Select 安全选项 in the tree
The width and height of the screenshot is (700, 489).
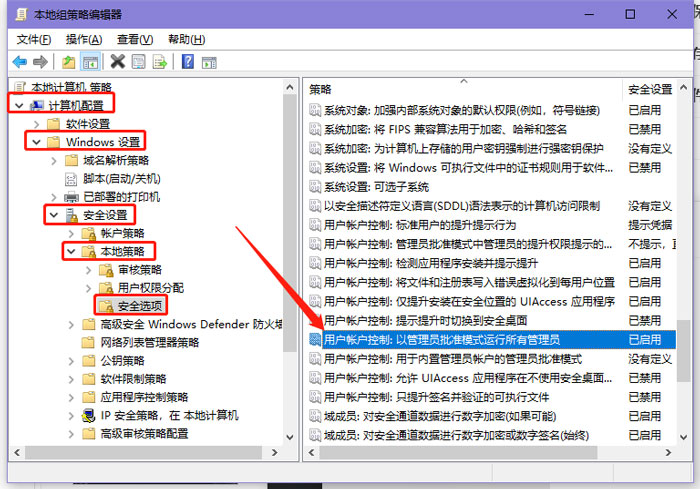coord(140,306)
